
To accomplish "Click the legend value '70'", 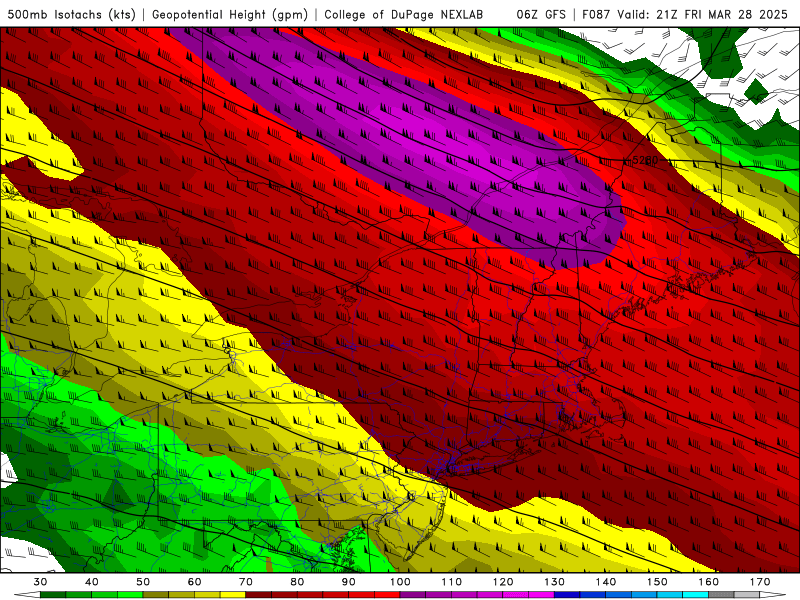I will pyautogui.click(x=246, y=582).
